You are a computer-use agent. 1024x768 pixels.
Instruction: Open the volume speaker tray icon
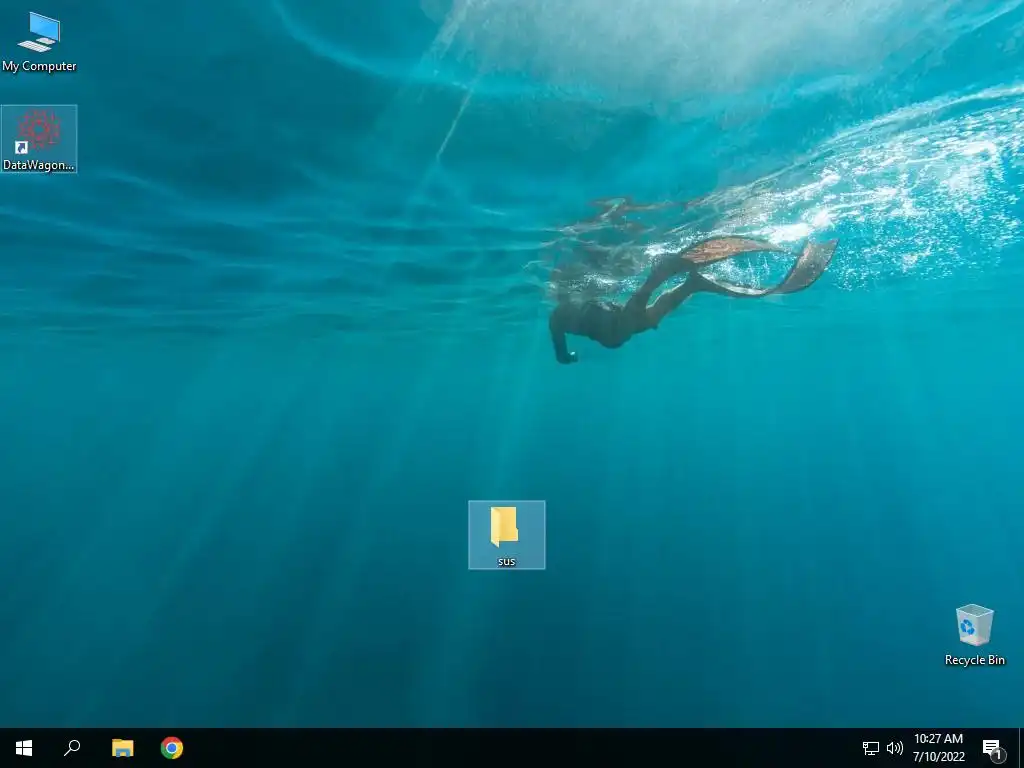[895, 748]
